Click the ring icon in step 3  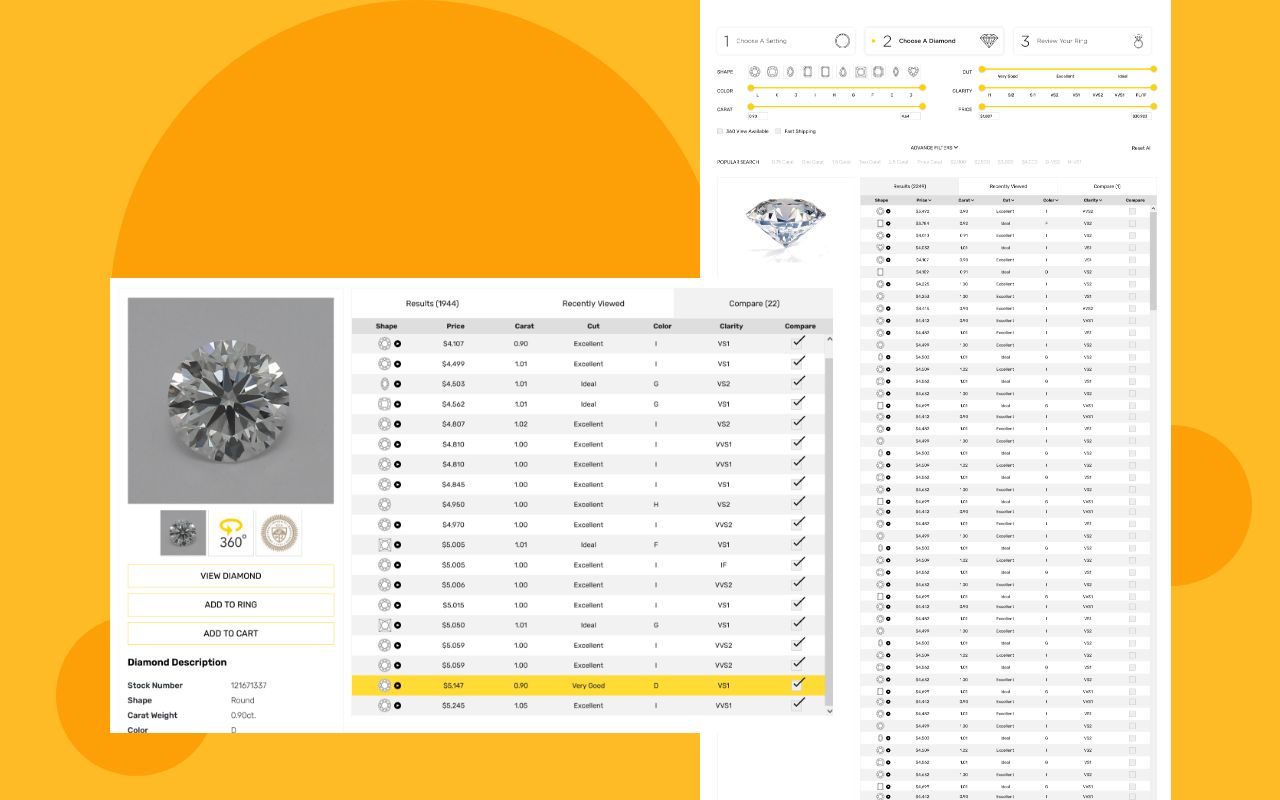[x=1138, y=41]
